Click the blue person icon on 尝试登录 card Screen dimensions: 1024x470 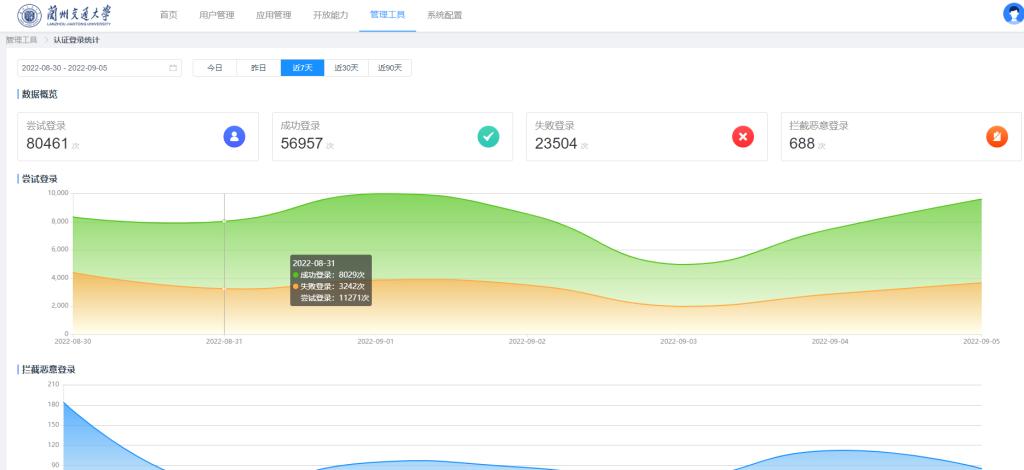point(234,136)
